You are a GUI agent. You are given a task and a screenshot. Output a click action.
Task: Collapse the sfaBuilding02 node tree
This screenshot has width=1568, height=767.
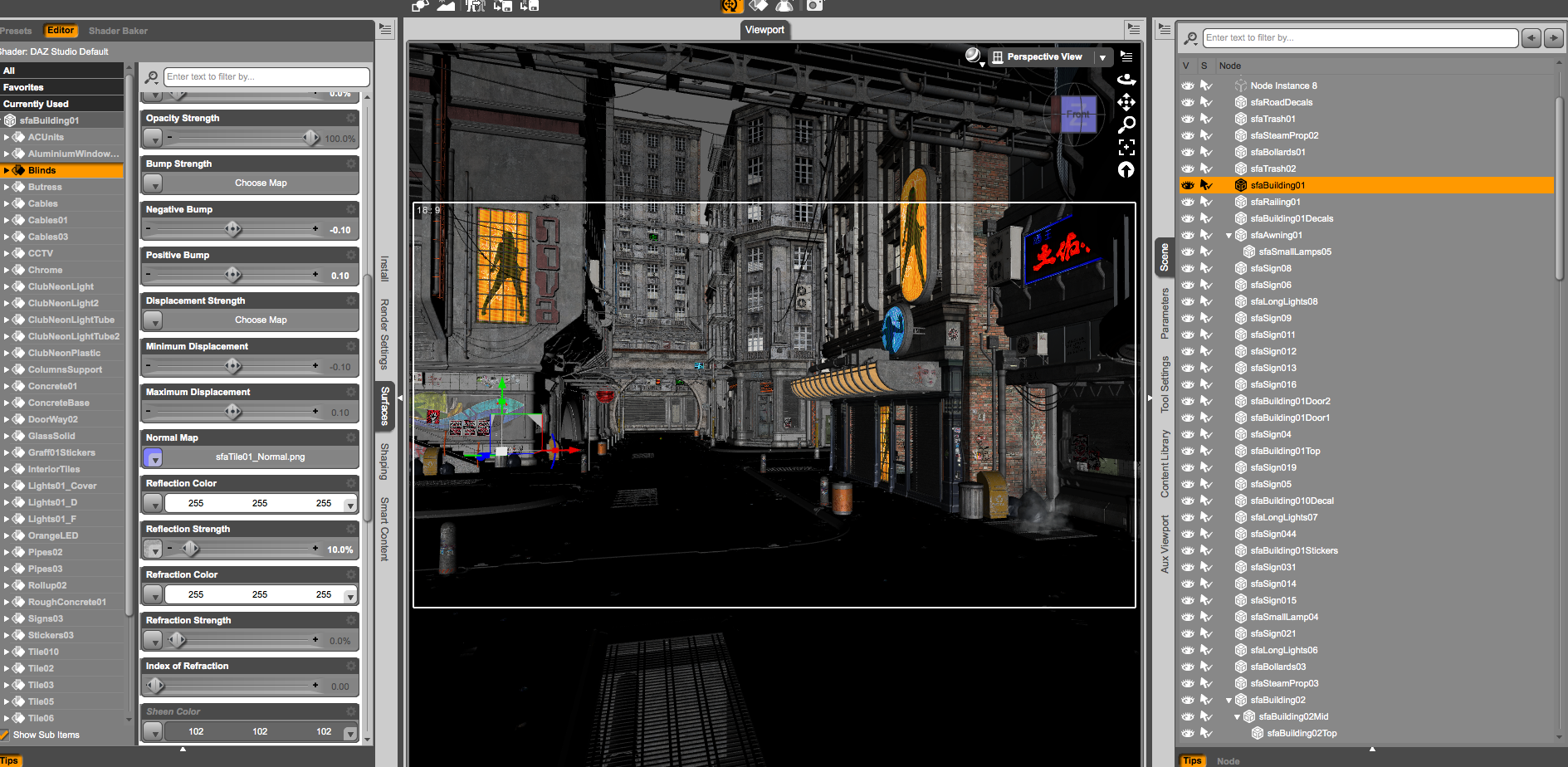click(1229, 700)
